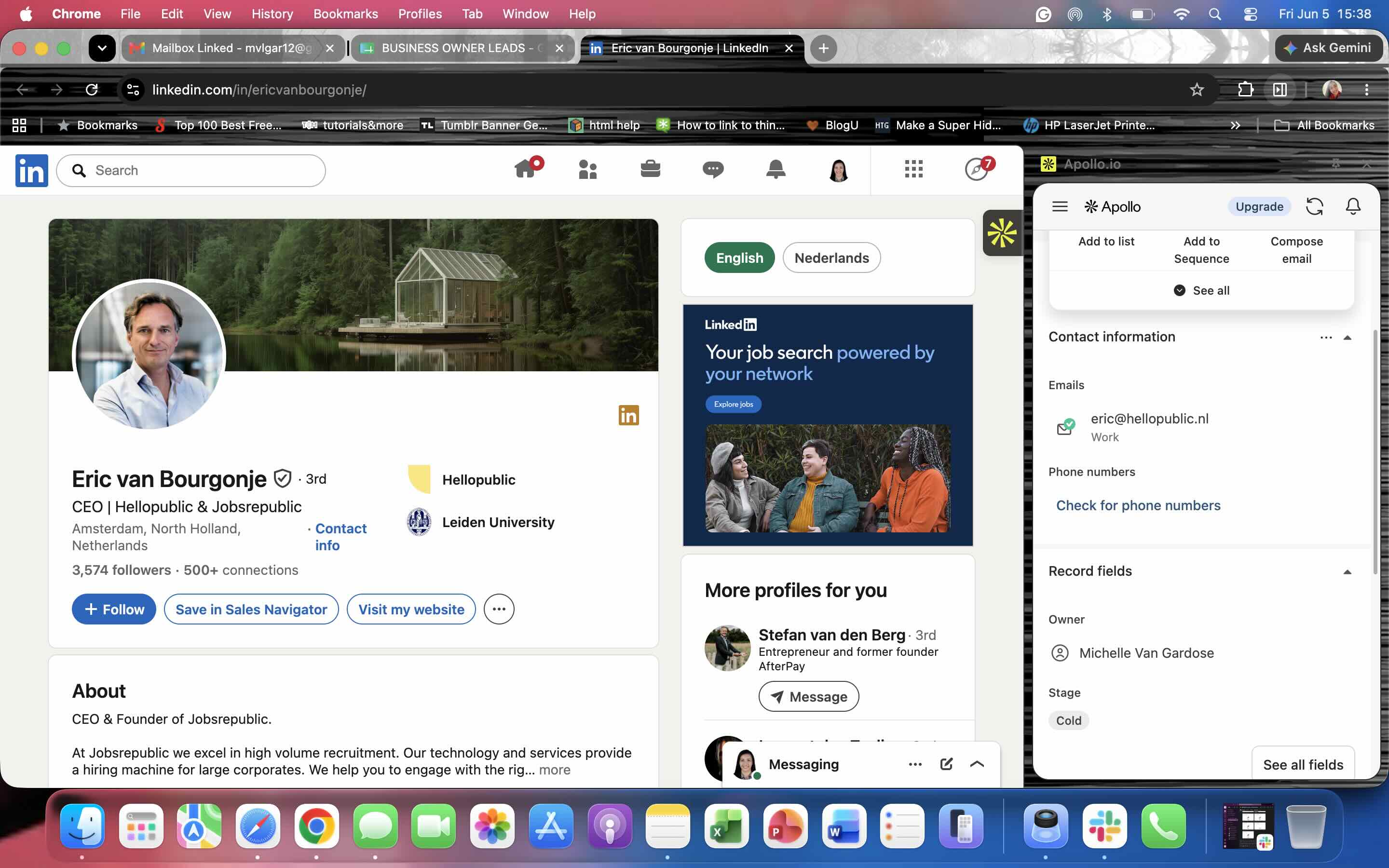Open Contact information more options
The width and height of the screenshot is (1389, 868).
(1326, 338)
